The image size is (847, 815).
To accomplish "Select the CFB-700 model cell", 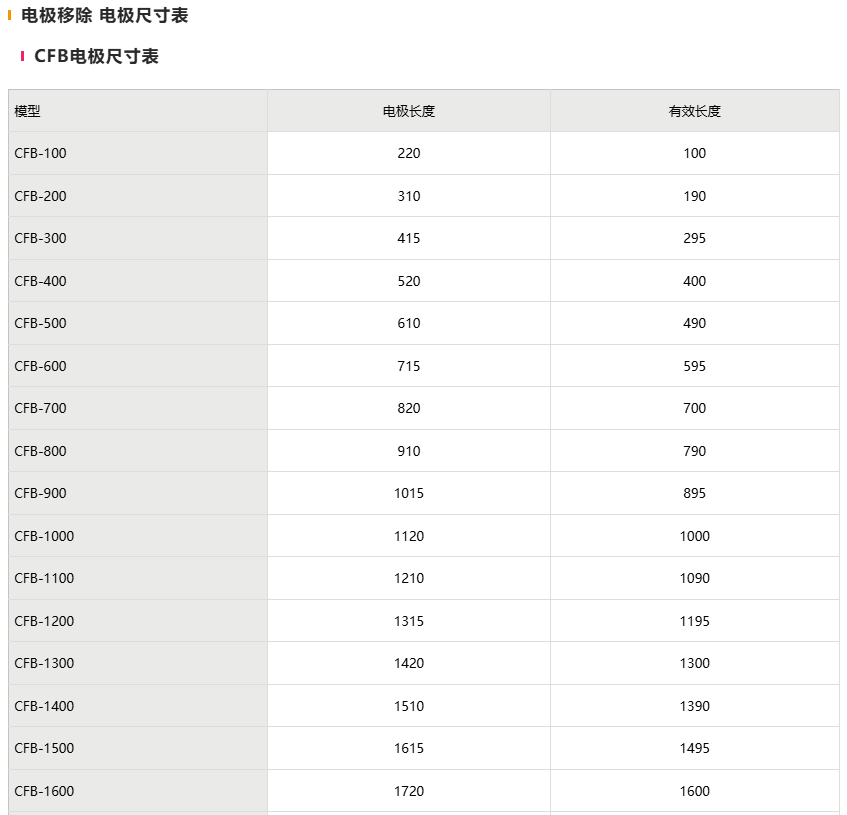I will (x=41, y=408).
